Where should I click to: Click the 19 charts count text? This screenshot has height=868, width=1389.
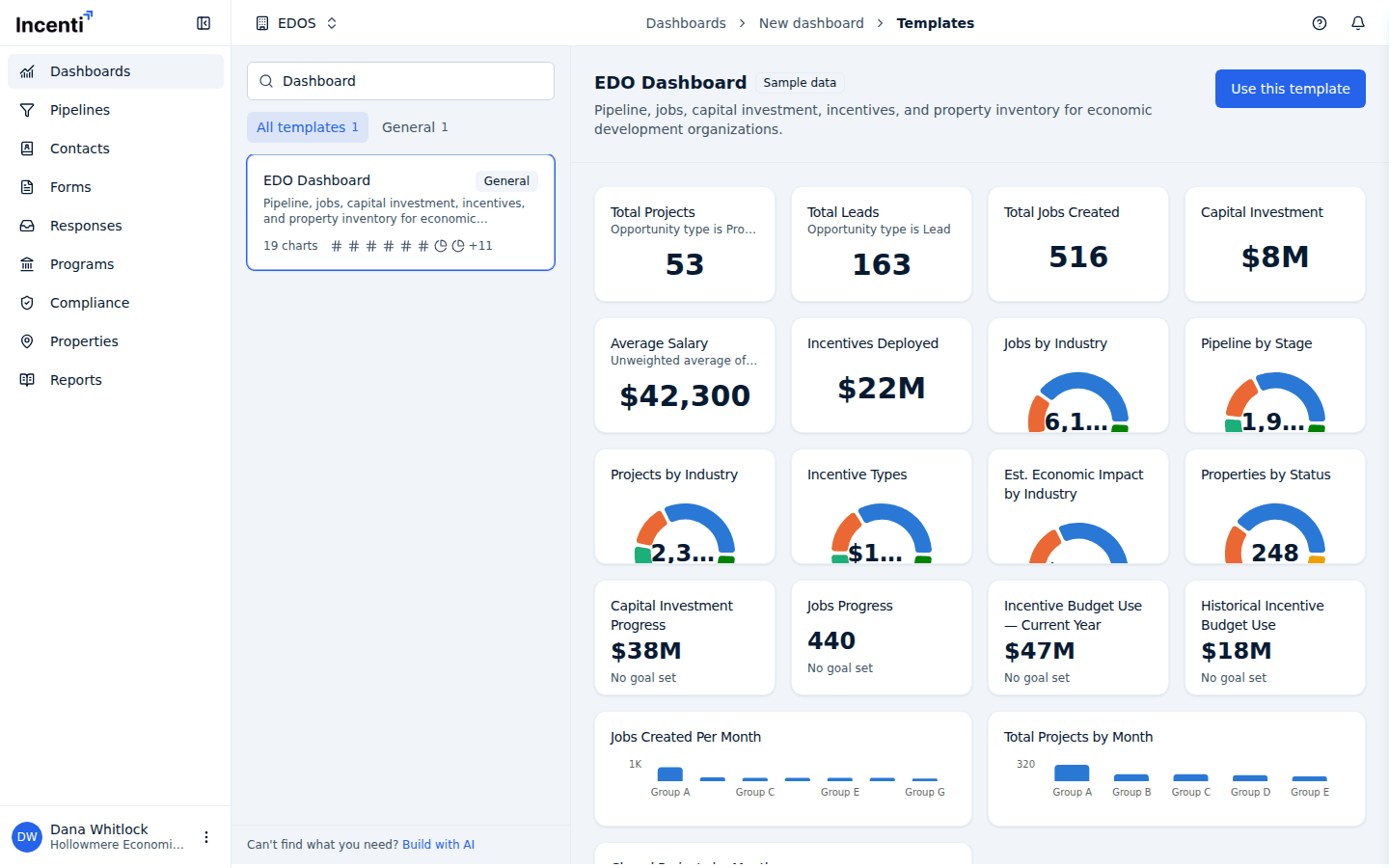point(290,246)
